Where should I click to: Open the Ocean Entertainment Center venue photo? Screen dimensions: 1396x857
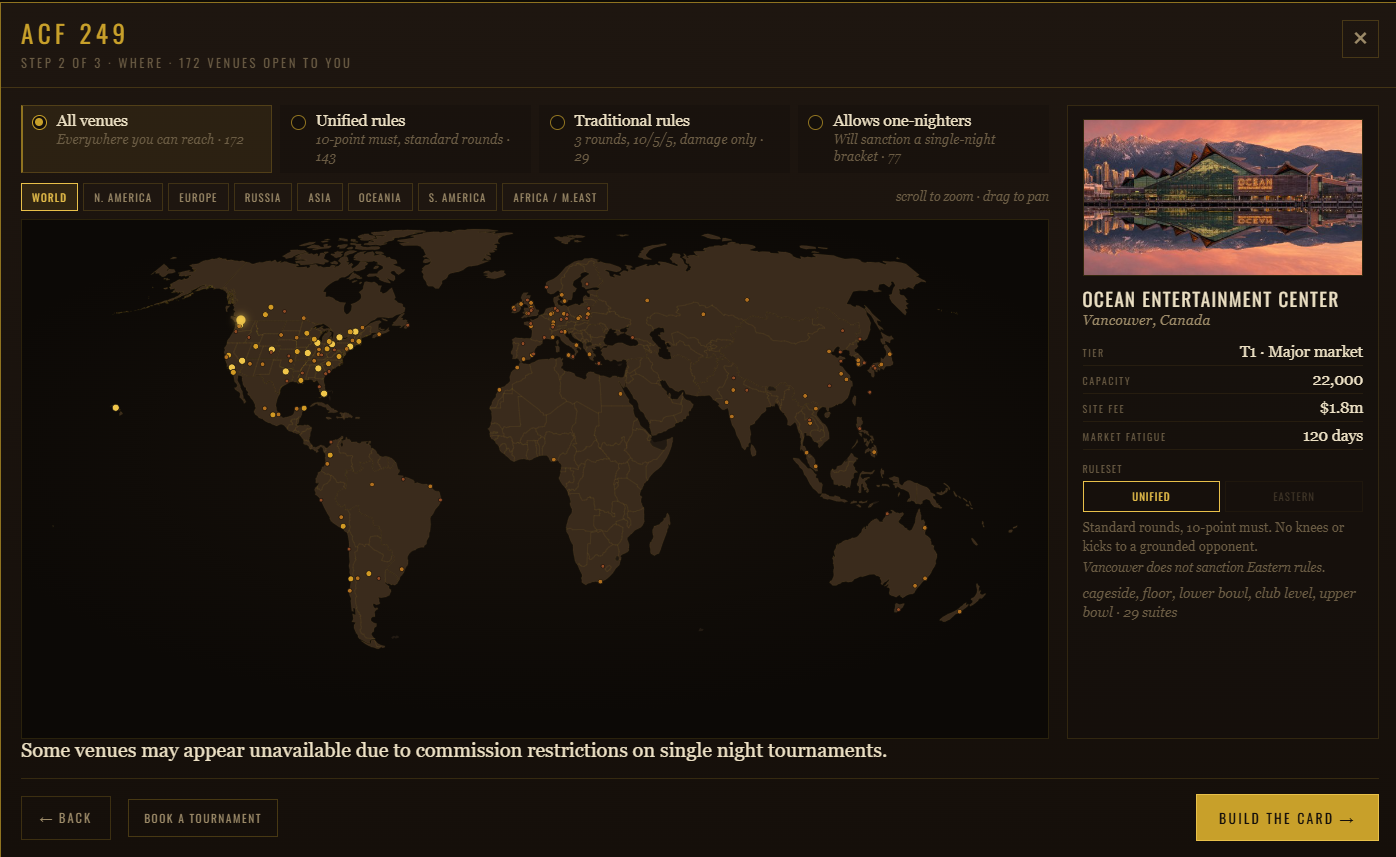[x=1222, y=197]
